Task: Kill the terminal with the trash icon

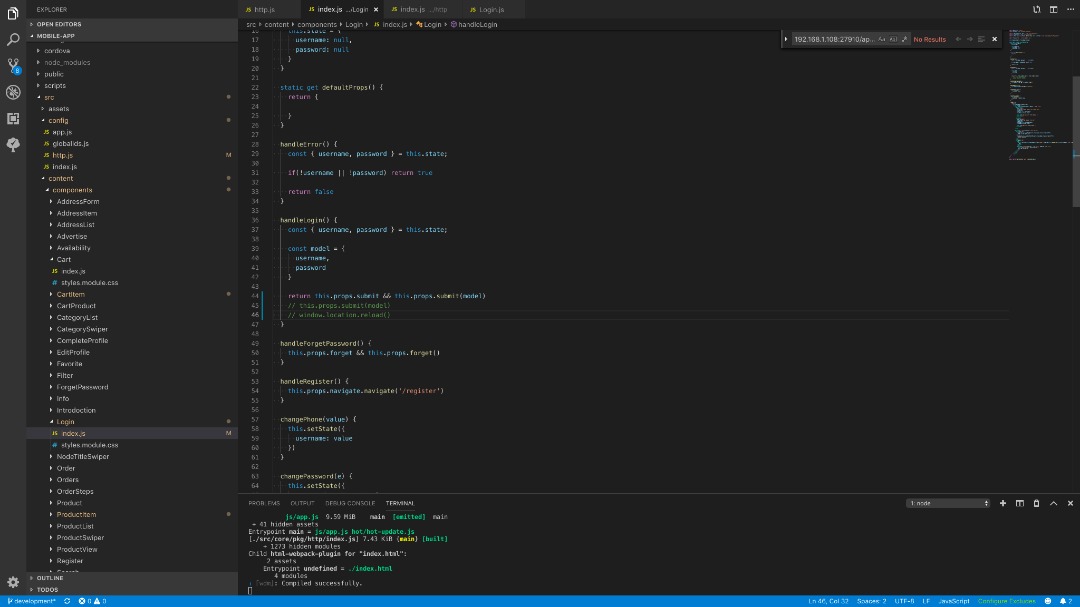Action: tap(1036, 503)
